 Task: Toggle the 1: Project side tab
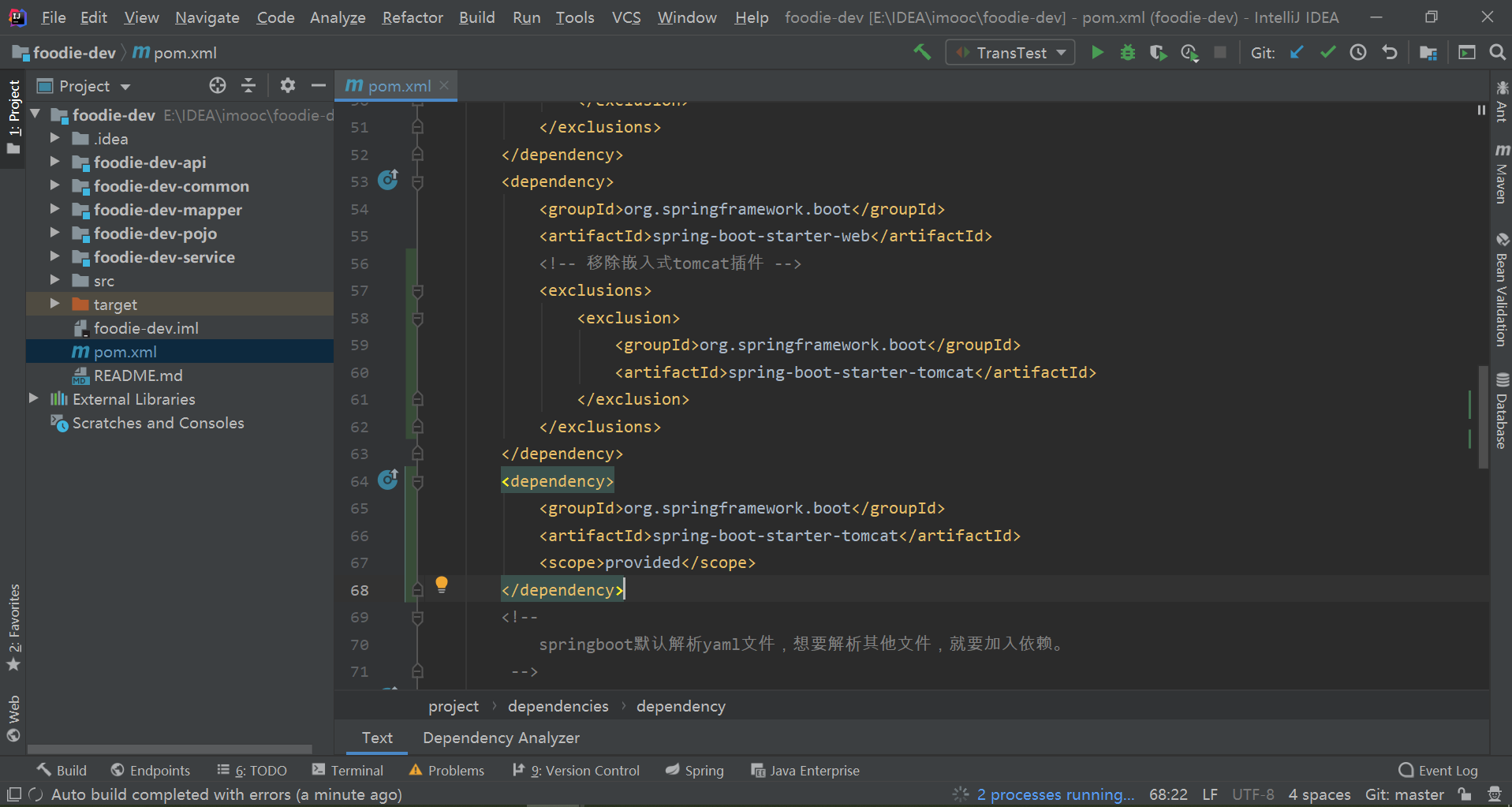tap(13, 117)
